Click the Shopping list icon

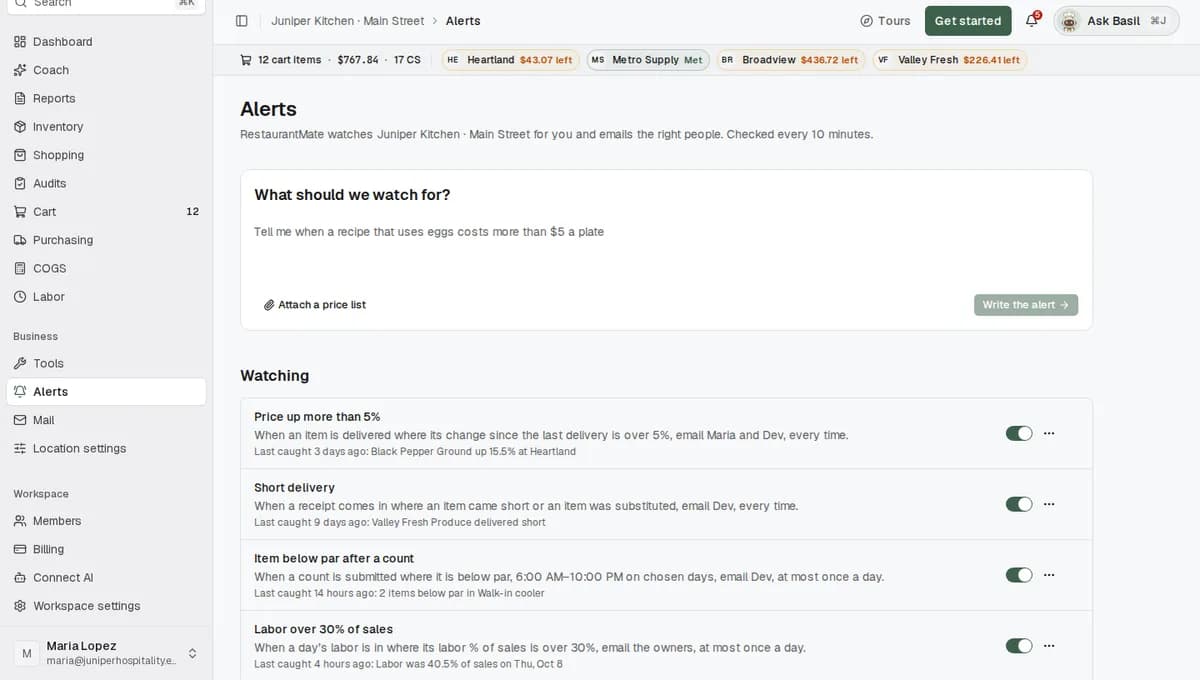[20, 155]
